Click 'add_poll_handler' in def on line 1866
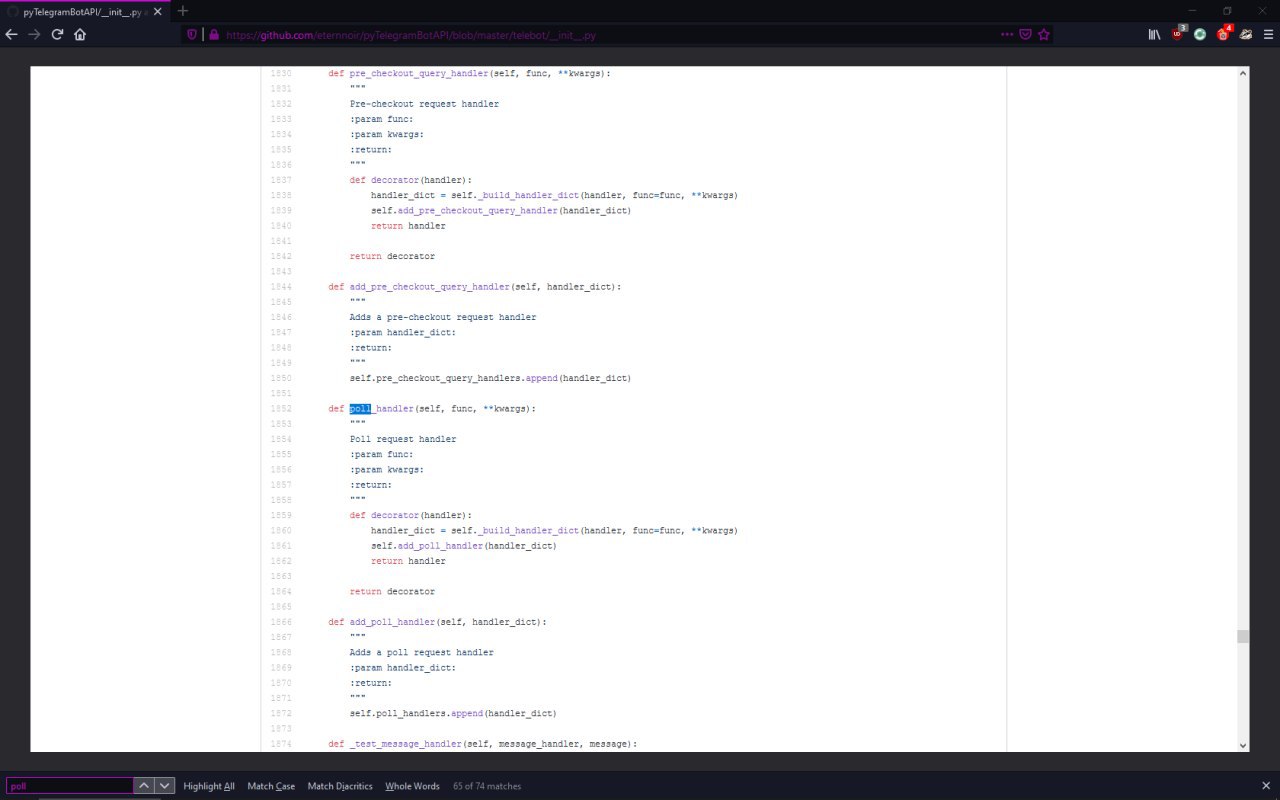The width and height of the screenshot is (1280, 800). tap(392, 622)
